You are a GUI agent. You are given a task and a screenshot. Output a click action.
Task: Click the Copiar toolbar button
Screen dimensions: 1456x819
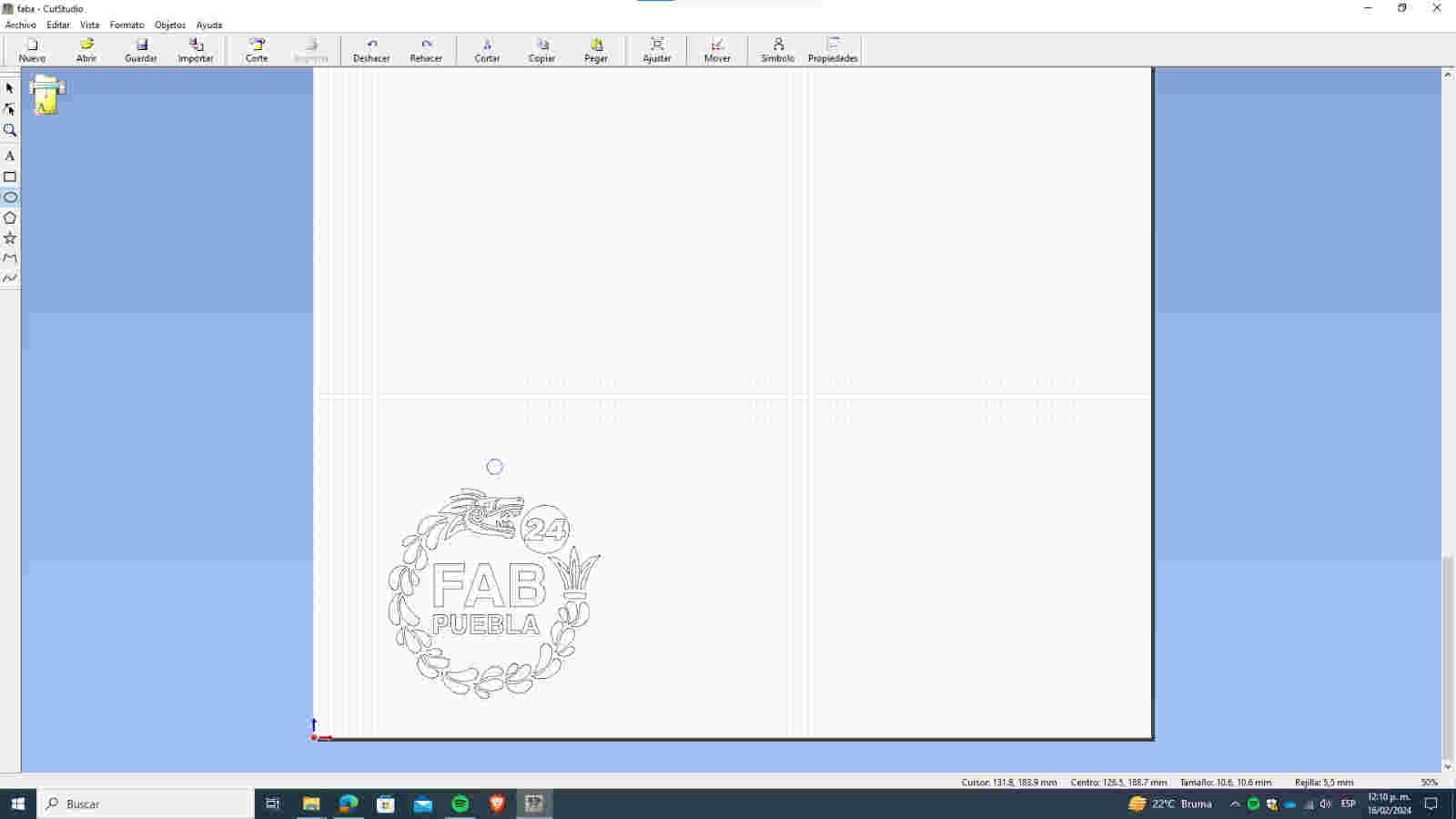(541, 50)
